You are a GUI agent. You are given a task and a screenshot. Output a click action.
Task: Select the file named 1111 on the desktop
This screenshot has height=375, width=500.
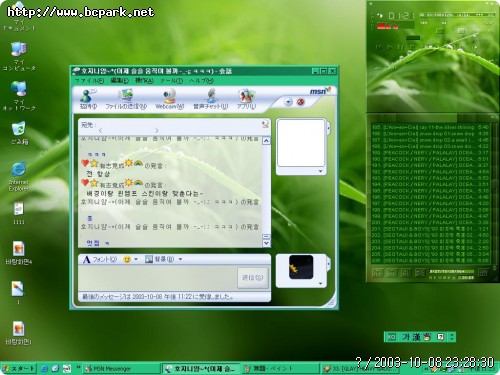click(x=19, y=213)
